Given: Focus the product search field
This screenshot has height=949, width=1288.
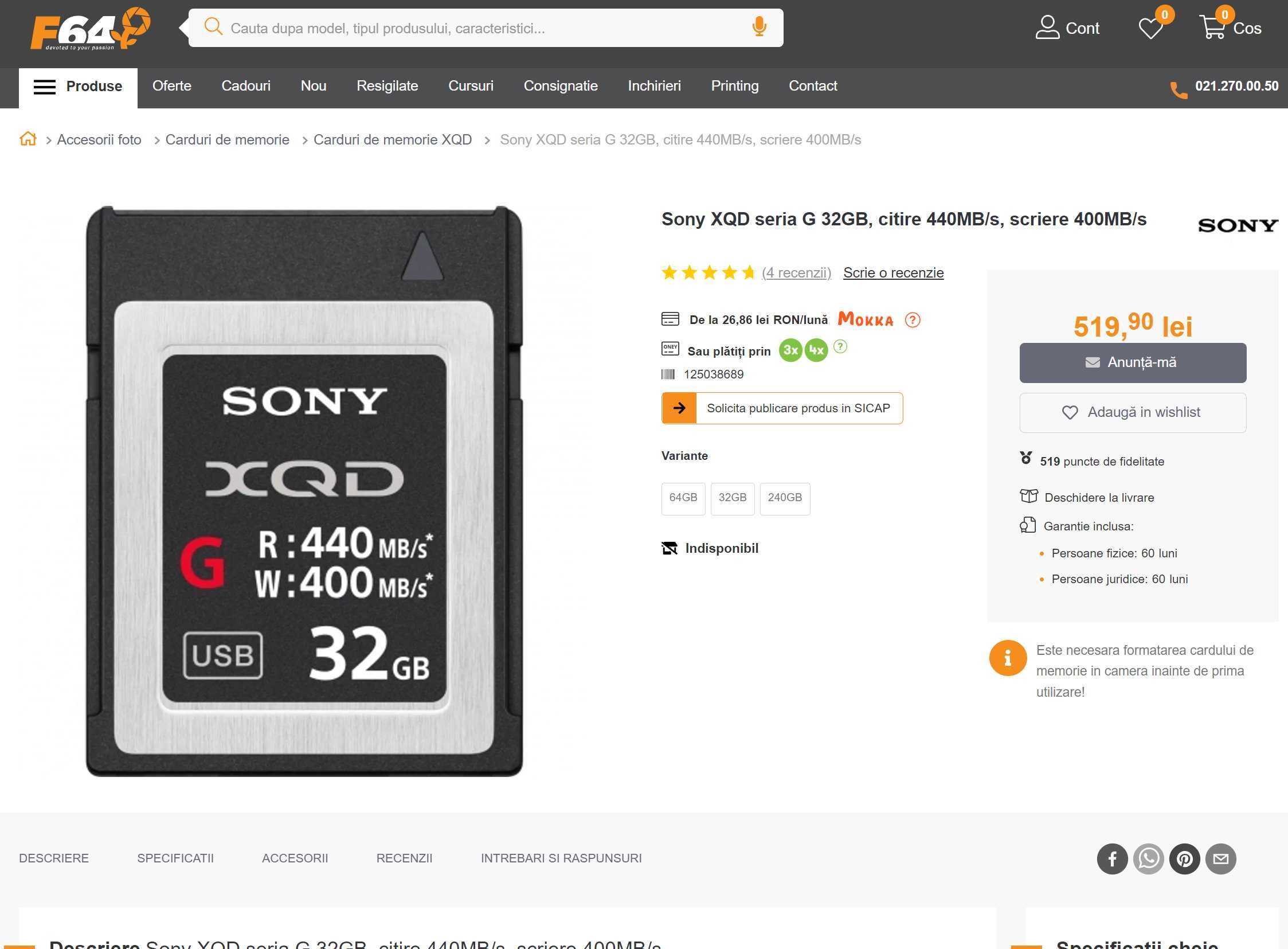Looking at the screenshot, I should [x=486, y=28].
